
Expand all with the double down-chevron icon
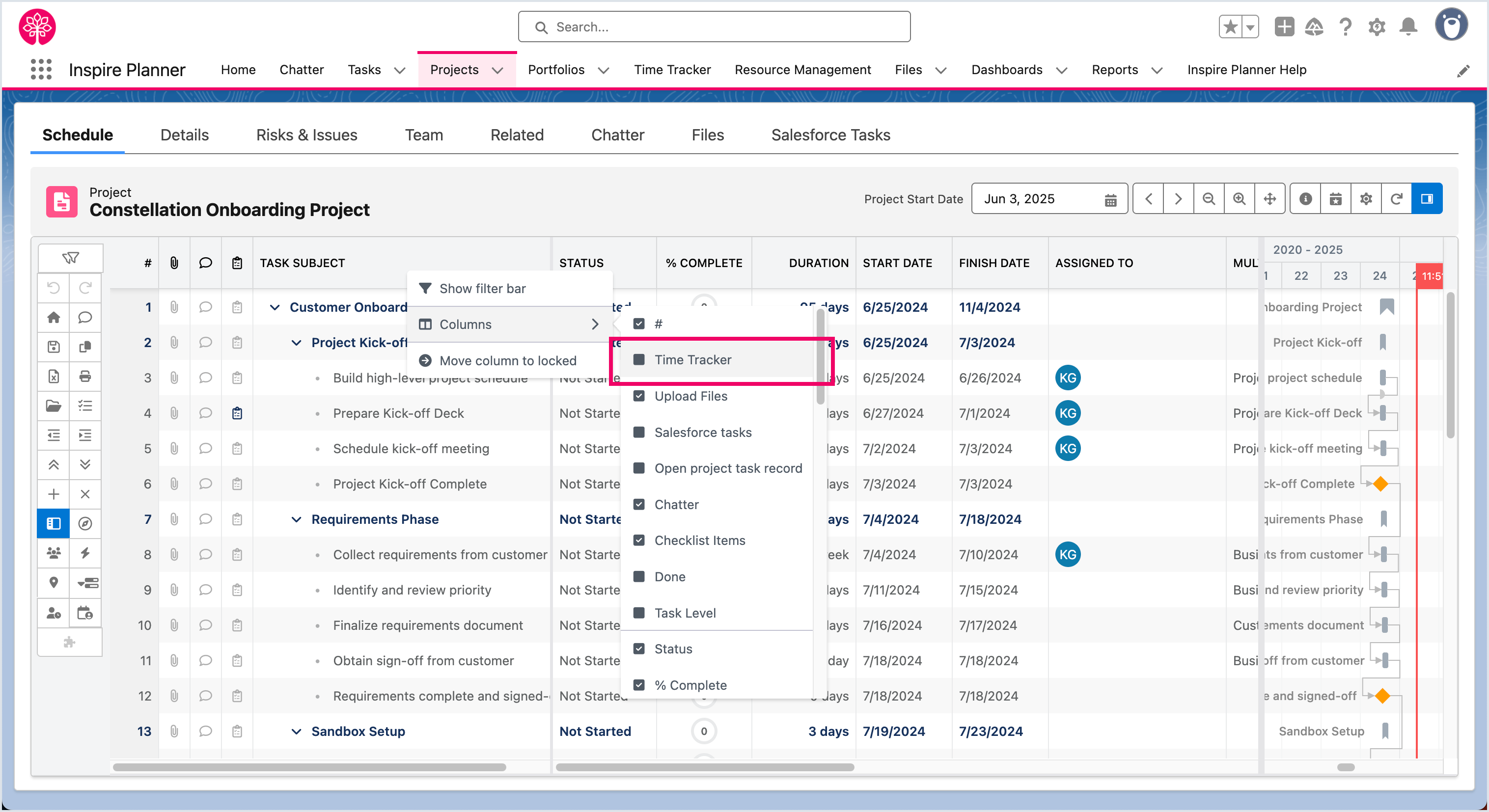(85, 464)
